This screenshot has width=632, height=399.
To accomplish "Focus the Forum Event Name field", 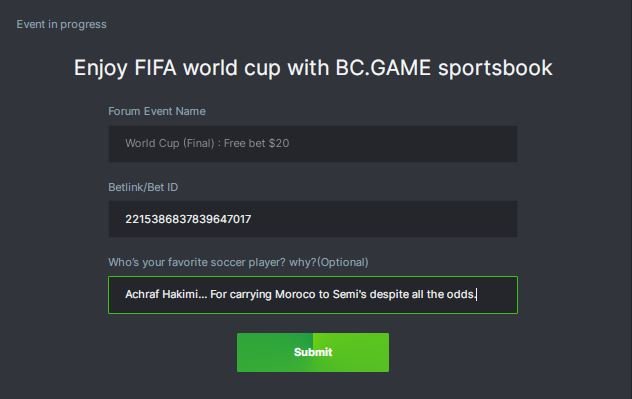I will (x=313, y=143).
